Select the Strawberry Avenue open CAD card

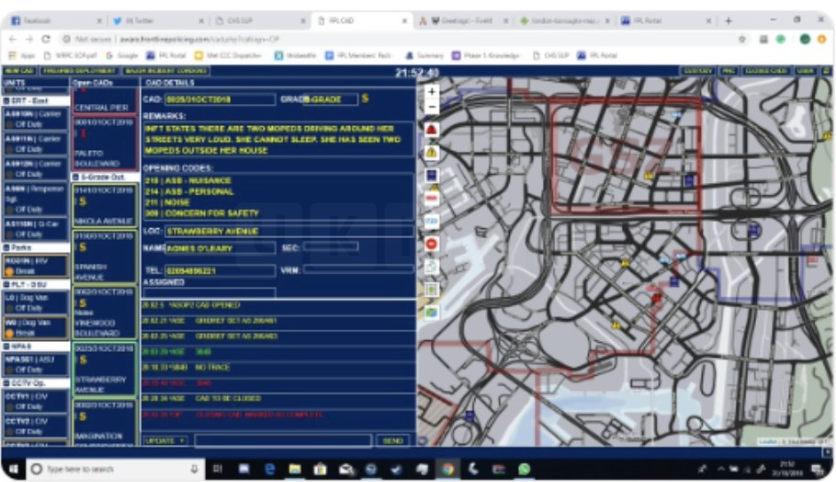pos(104,369)
